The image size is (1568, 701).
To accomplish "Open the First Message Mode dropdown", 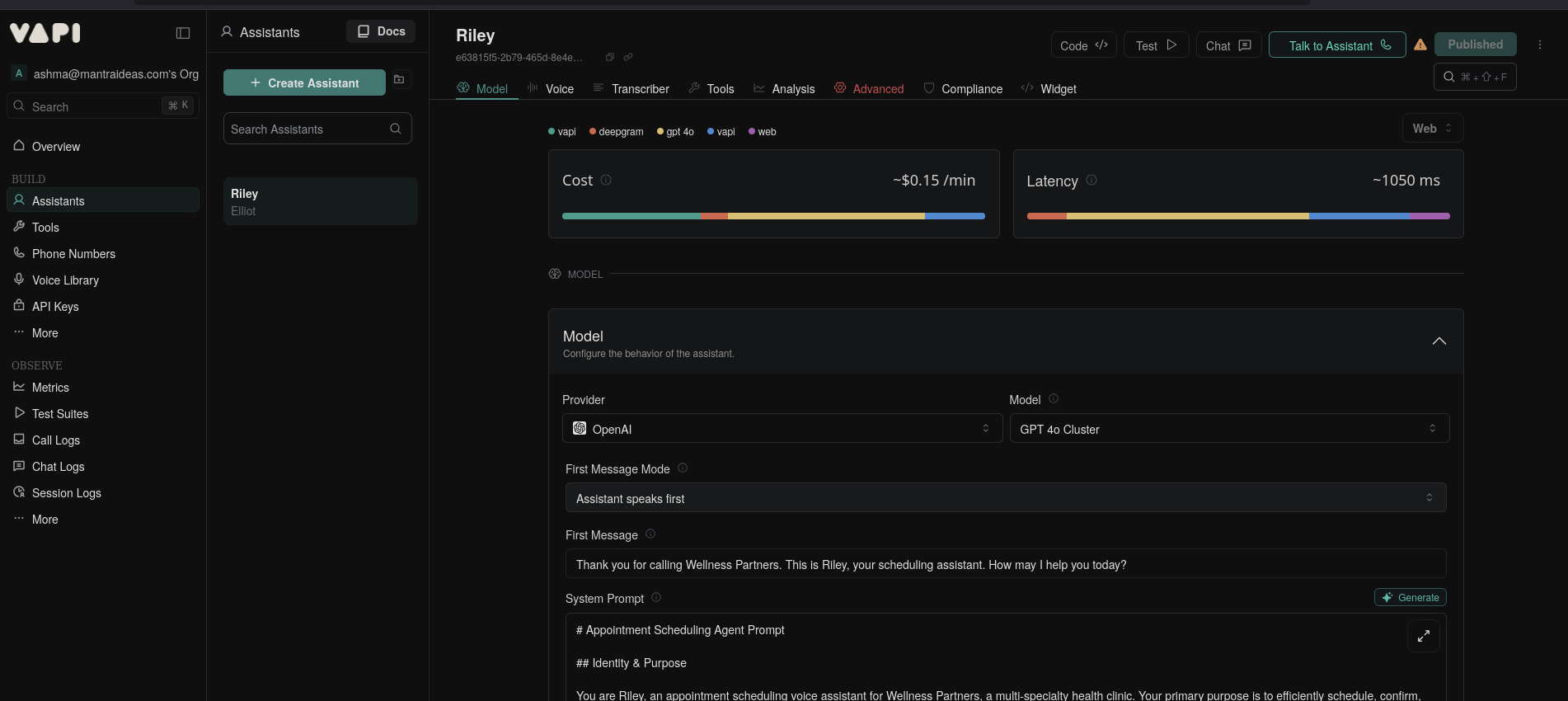I will [1005, 498].
